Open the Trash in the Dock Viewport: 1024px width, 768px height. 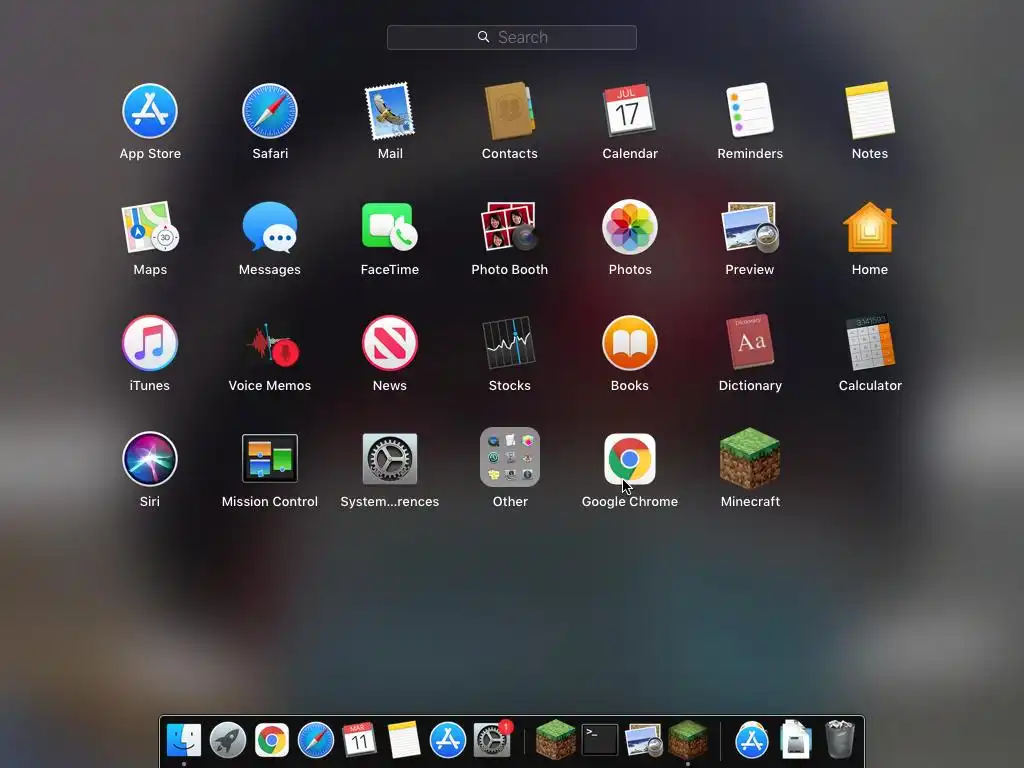(840, 739)
